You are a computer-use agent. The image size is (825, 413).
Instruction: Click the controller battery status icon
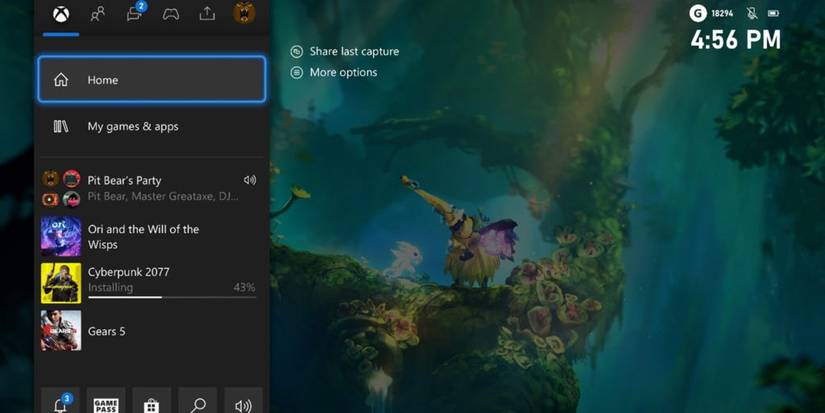(773, 14)
